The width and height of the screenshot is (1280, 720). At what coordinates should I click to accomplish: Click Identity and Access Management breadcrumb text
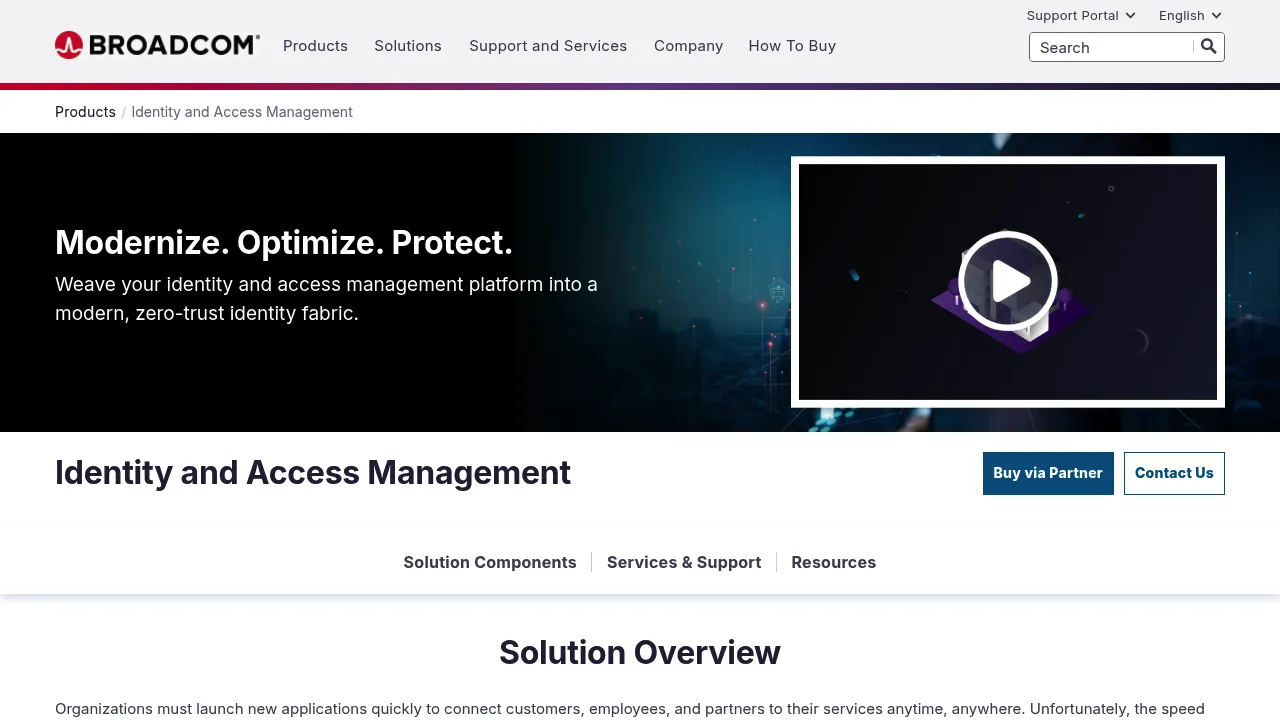pos(242,112)
